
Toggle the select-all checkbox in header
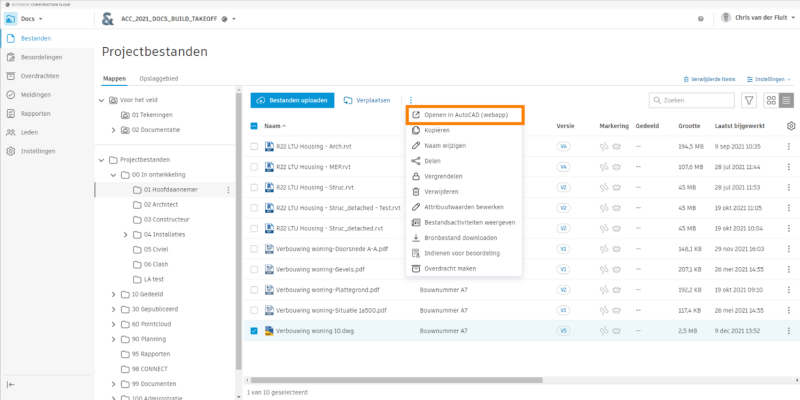(254, 126)
